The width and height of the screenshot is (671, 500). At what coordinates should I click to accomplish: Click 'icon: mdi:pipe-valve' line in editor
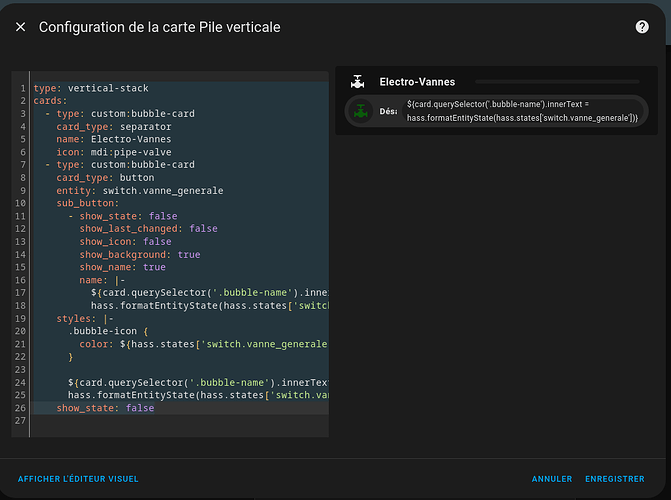coord(114,152)
